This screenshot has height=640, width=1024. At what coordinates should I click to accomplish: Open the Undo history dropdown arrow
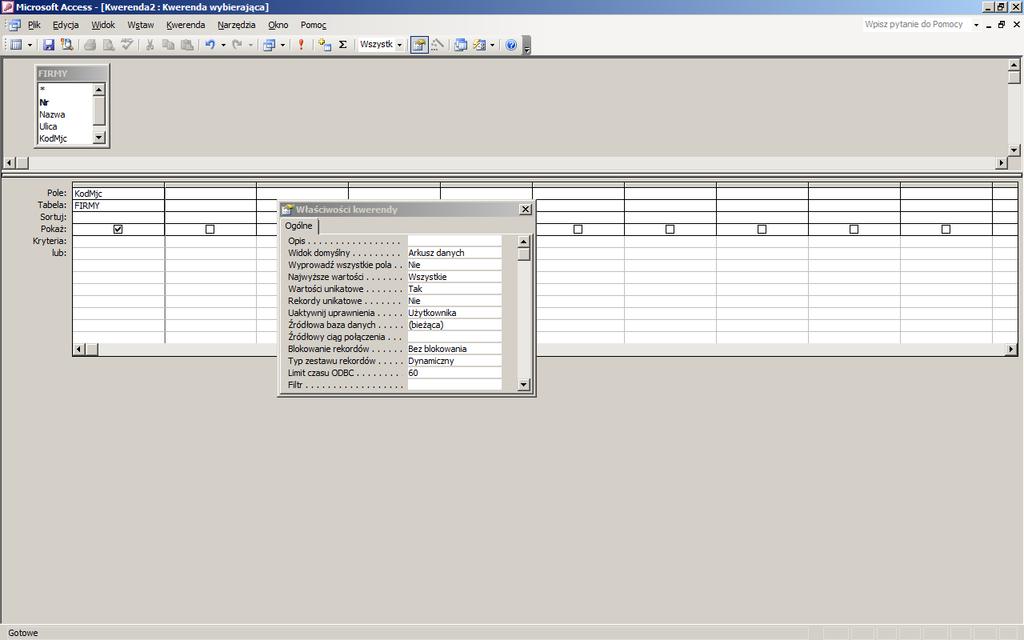[223, 45]
